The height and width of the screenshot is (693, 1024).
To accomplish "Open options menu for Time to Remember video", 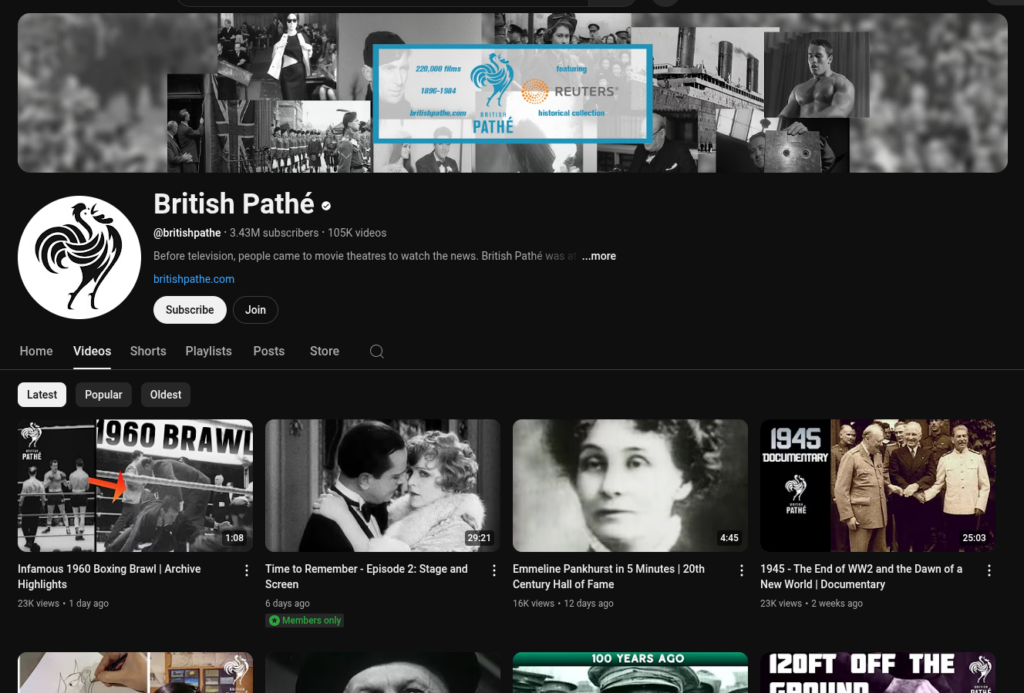I will point(494,571).
